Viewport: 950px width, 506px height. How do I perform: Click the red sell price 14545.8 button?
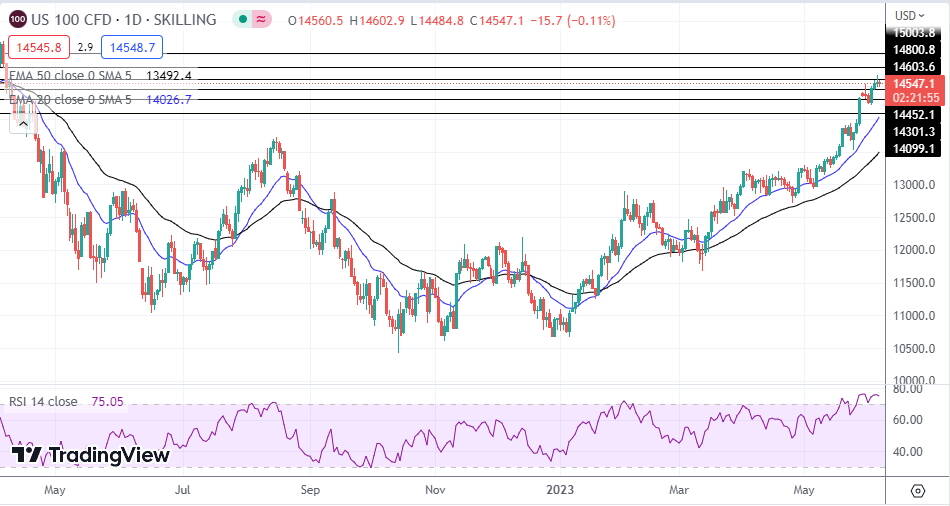39,47
